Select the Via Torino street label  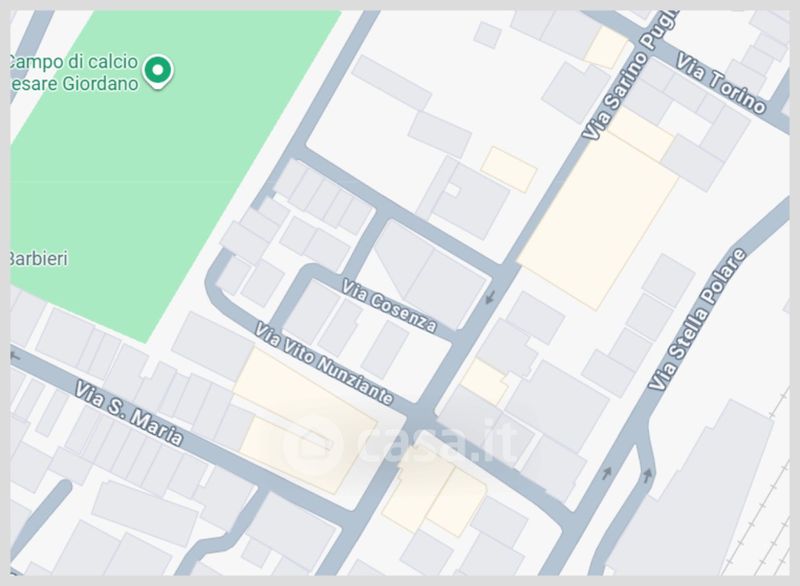click(720, 84)
